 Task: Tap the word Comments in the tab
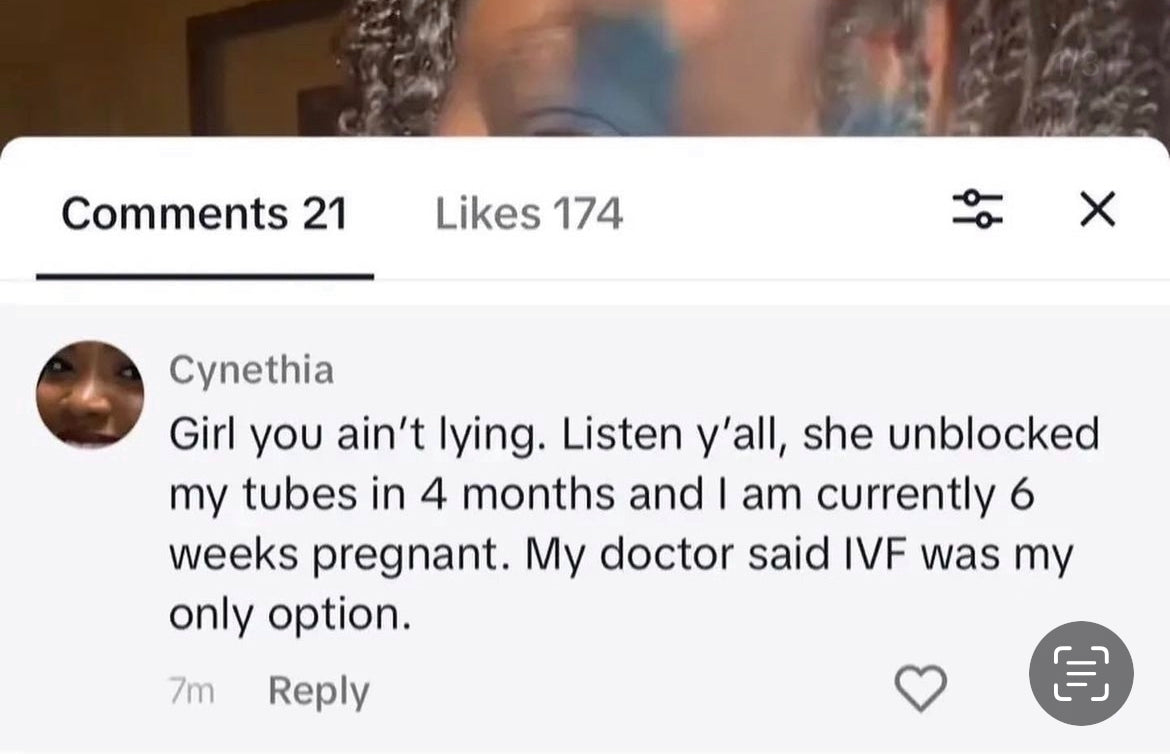click(x=175, y=214)
